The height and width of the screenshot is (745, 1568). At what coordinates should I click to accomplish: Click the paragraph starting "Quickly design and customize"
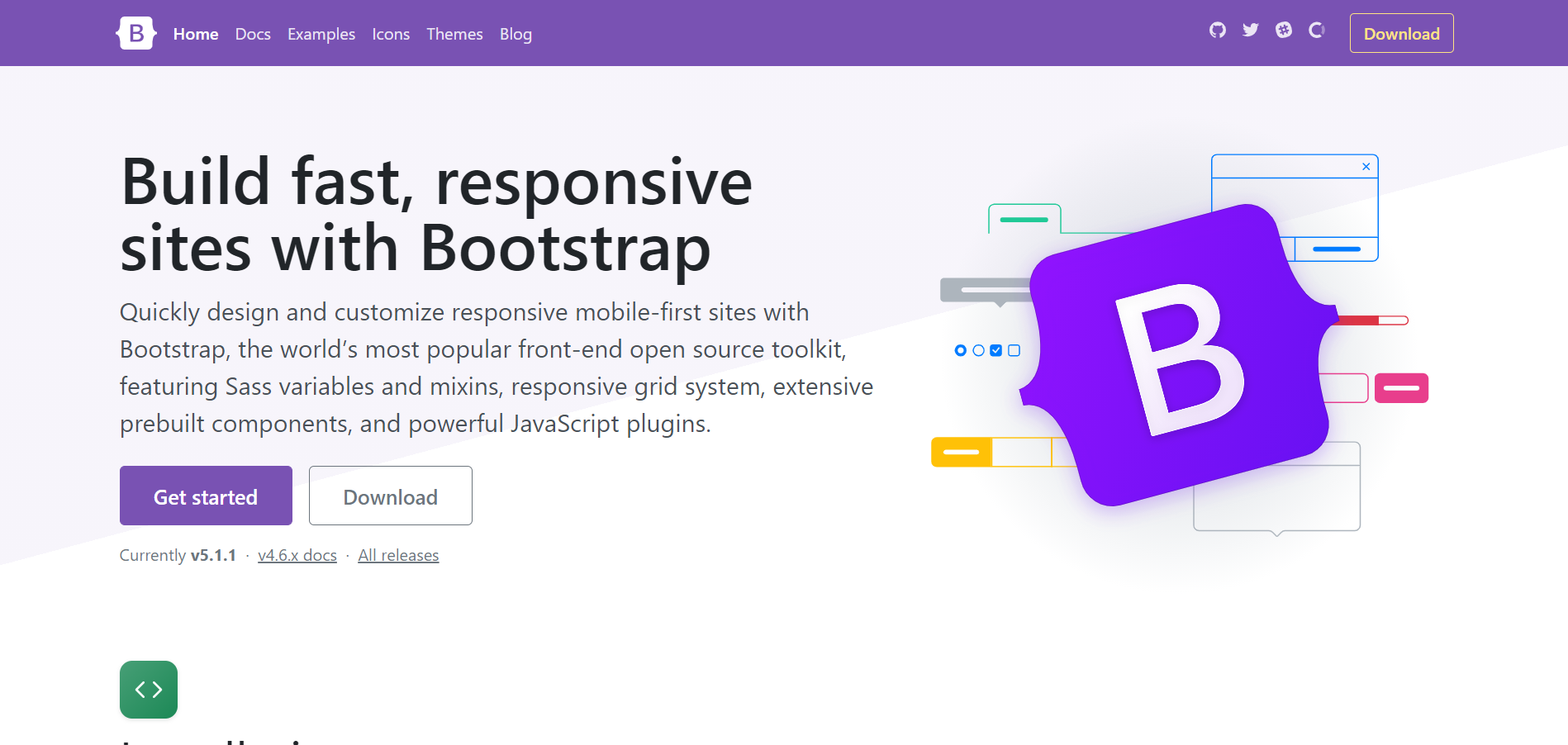click(497, 368)
